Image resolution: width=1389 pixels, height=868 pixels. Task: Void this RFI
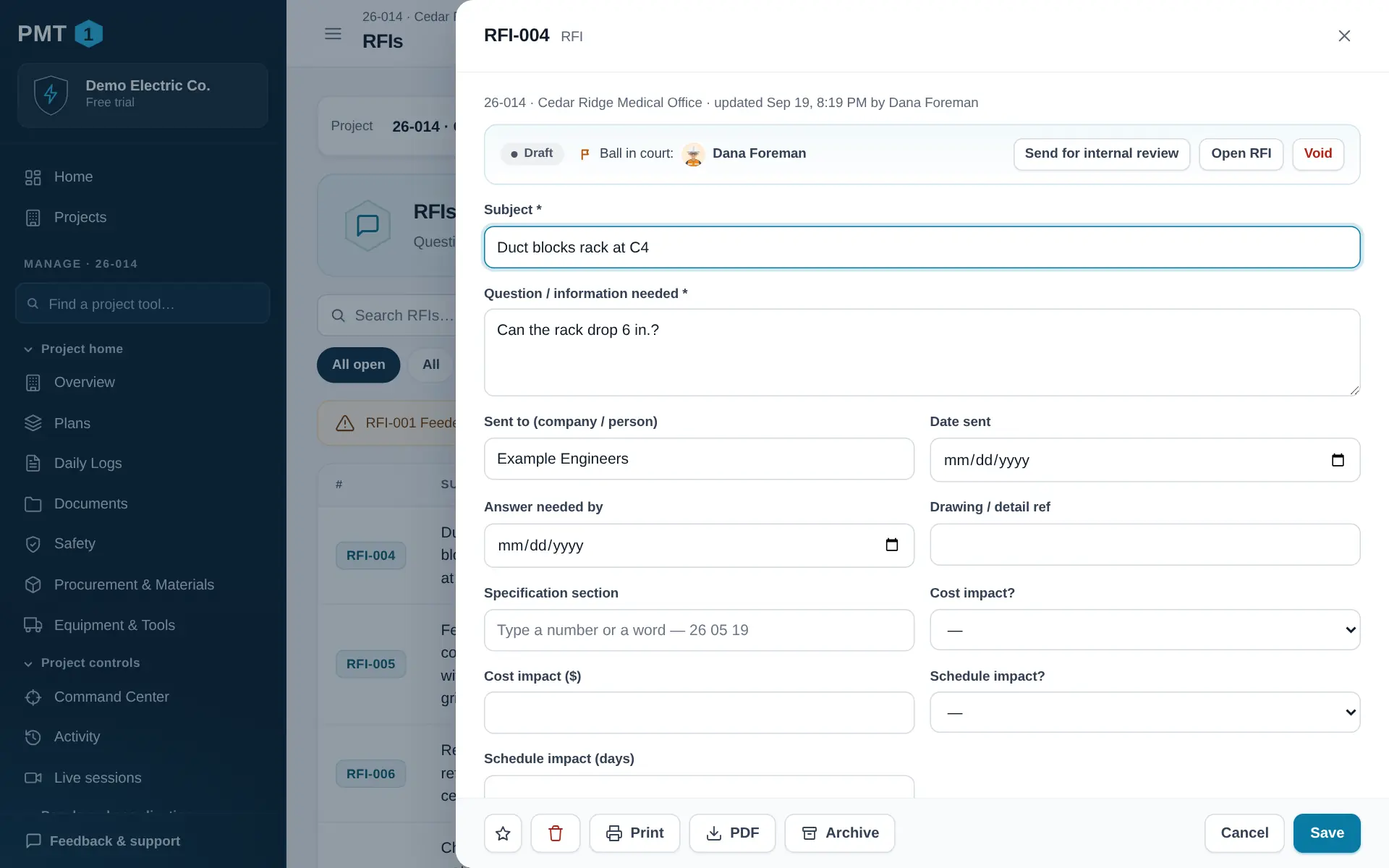[x=1317, y=154]
